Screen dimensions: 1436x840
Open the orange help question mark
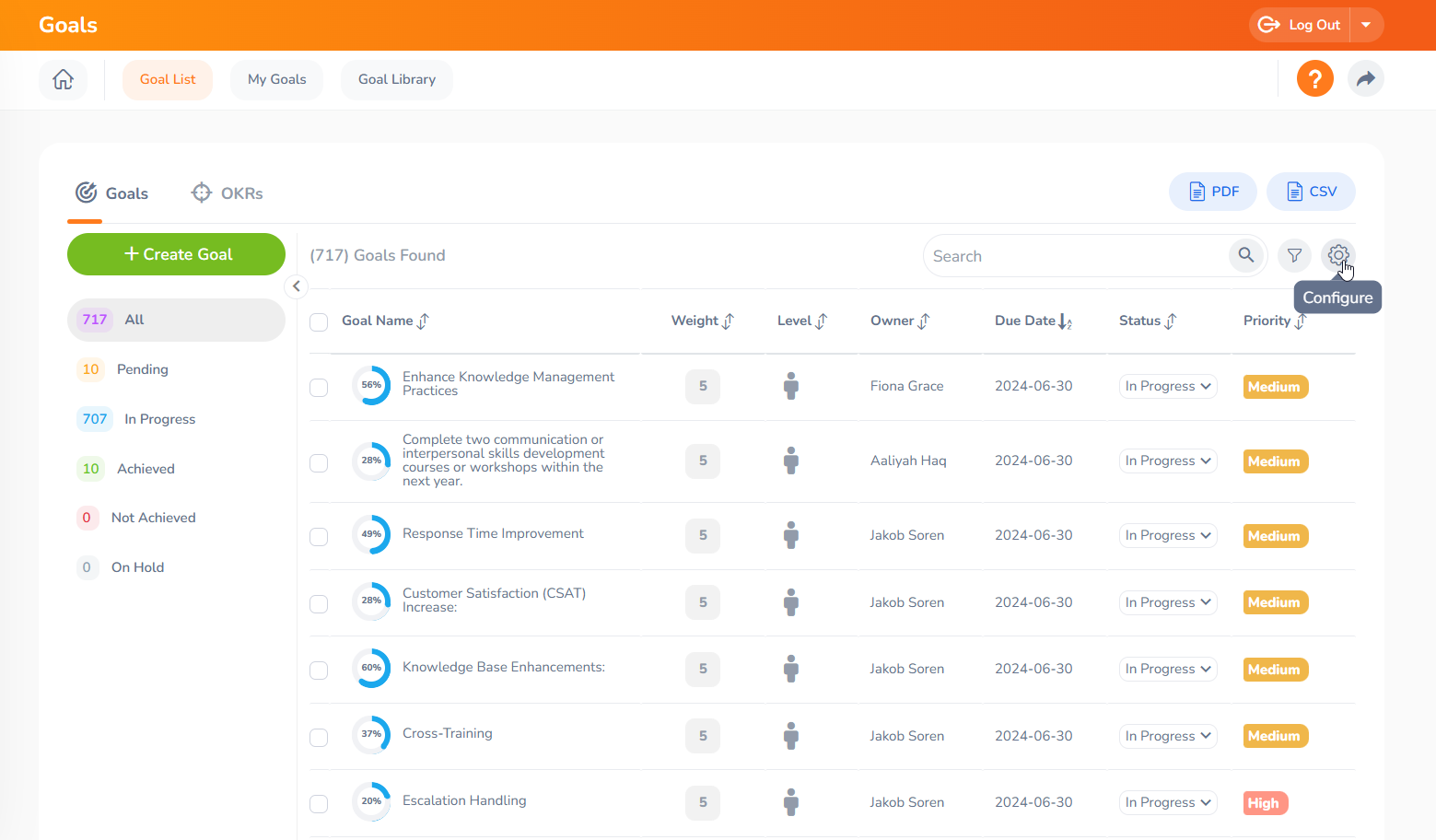click(1315, 79)
